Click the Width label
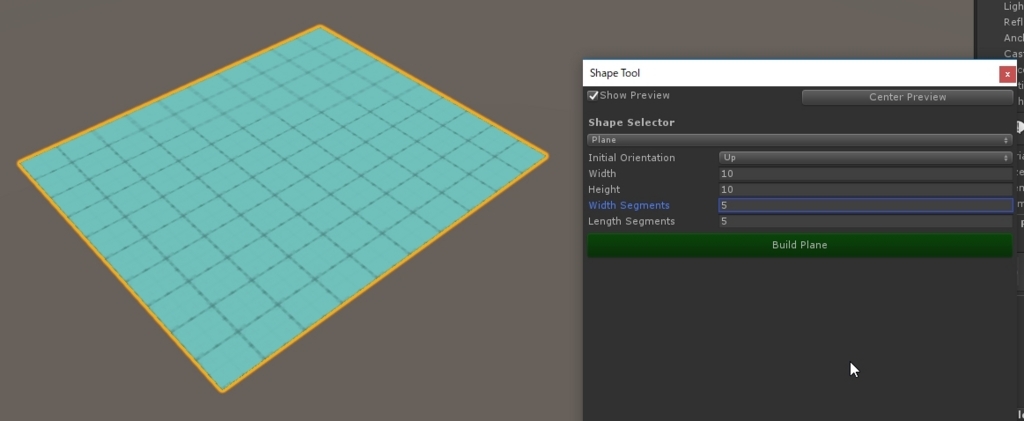Screen dimensions: 1024x421 602,174
